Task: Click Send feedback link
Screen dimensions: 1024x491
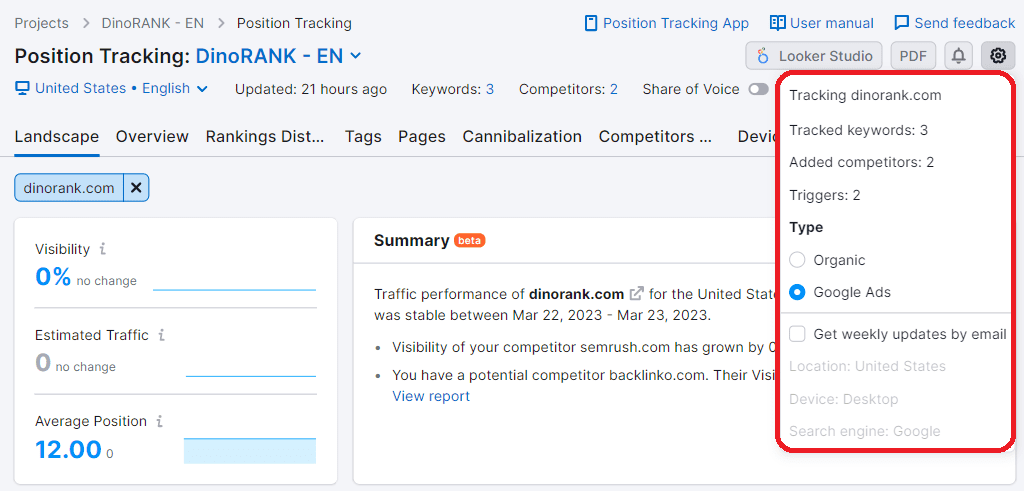Action: [955, 24]
